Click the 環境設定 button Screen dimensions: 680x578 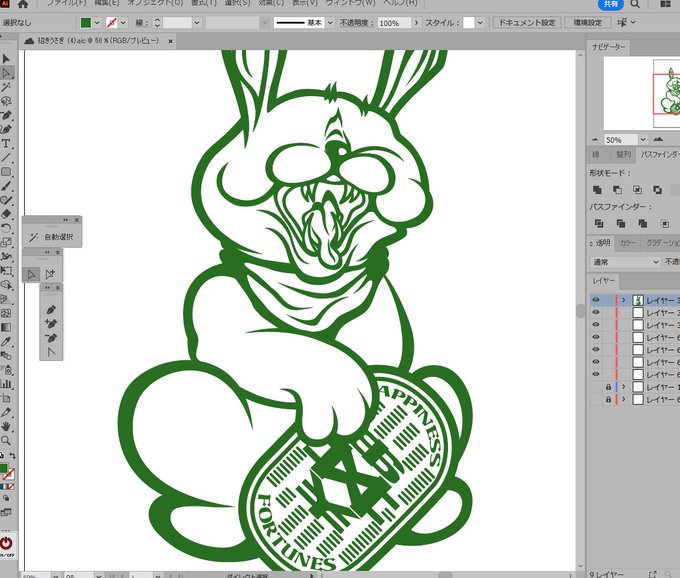588,23
